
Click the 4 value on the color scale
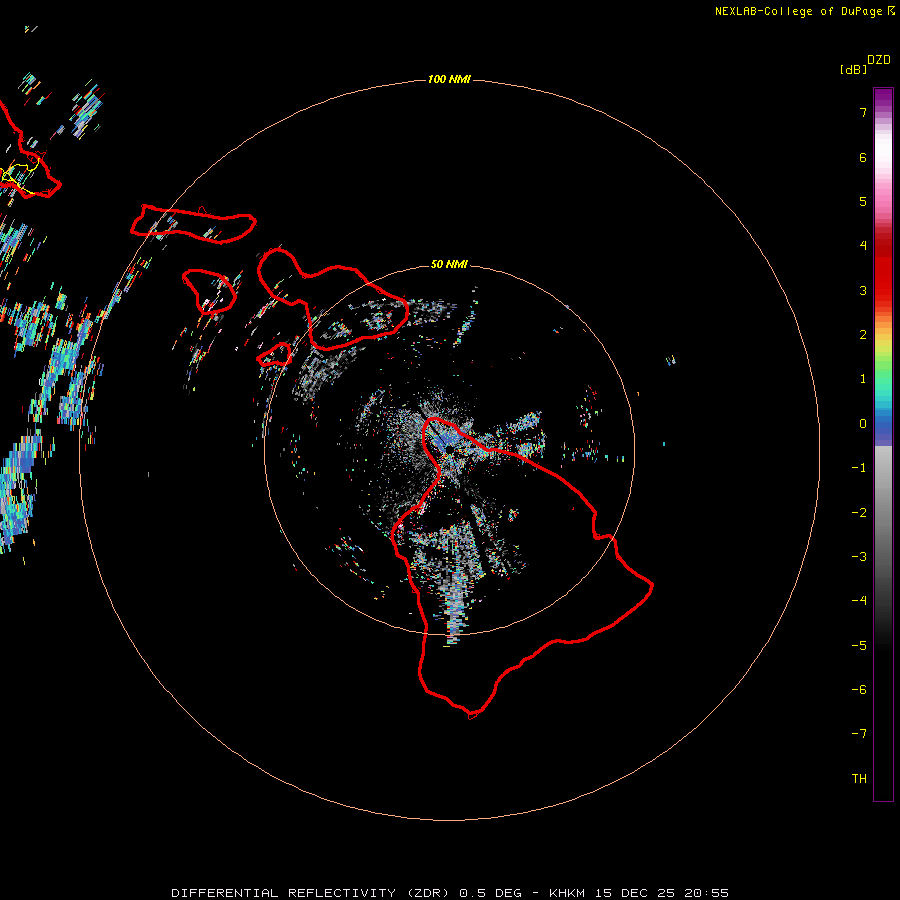(863, 246)
